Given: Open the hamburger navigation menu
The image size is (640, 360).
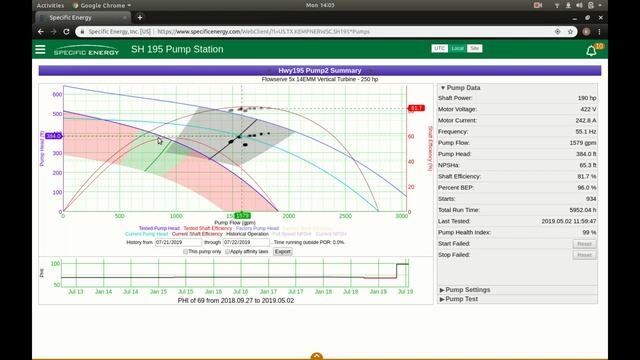Looking at the screenshot, I should [40, 49].
